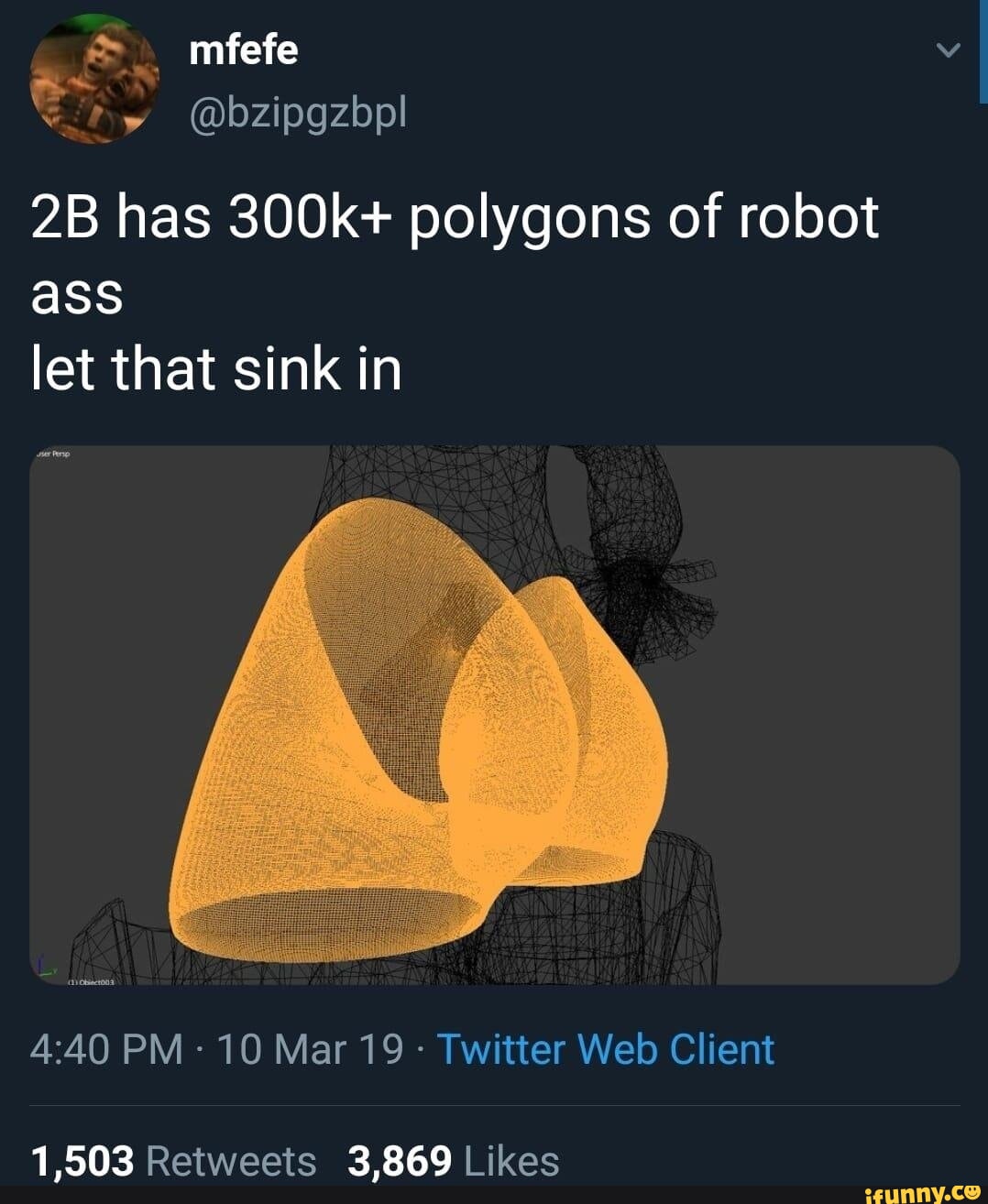Image resolution: width=988 pixels, height=1204 pixels.
Task: Click the ifunny.co watermark logo
Action: [x=921, y=1192]
